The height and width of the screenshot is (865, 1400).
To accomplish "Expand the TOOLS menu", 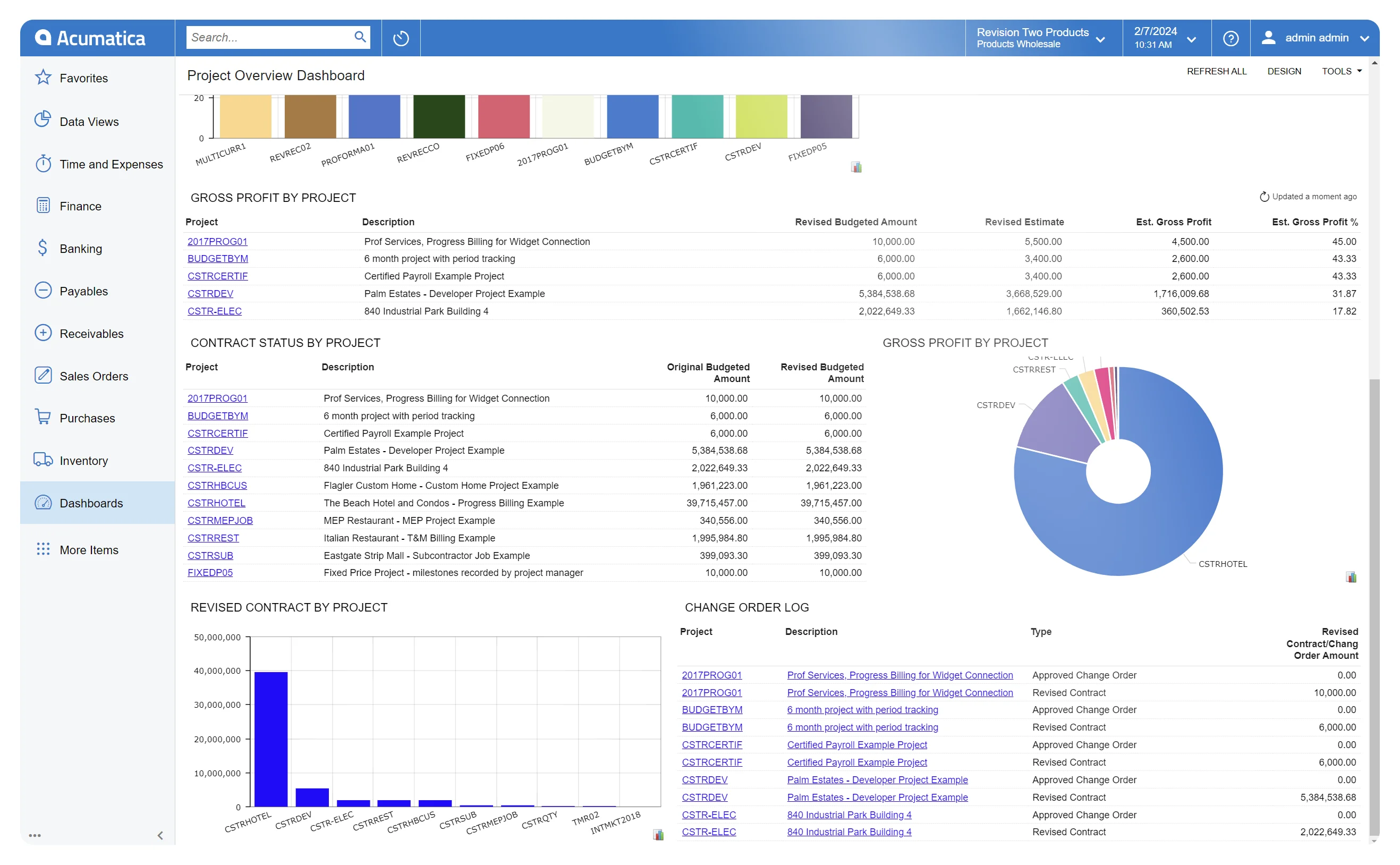I will coord(1341,71).
